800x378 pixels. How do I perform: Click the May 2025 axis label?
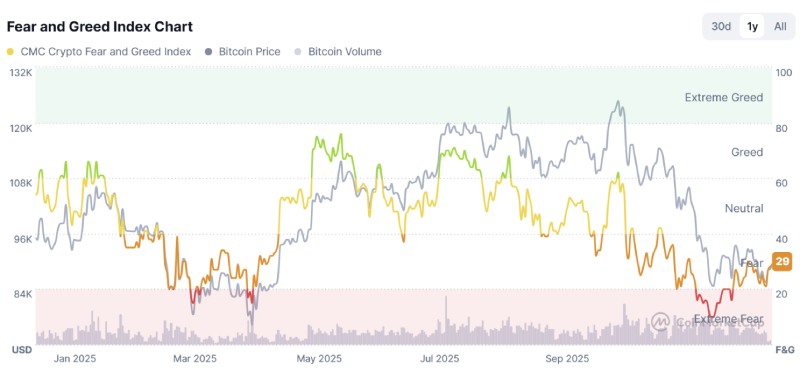(318, 359)
